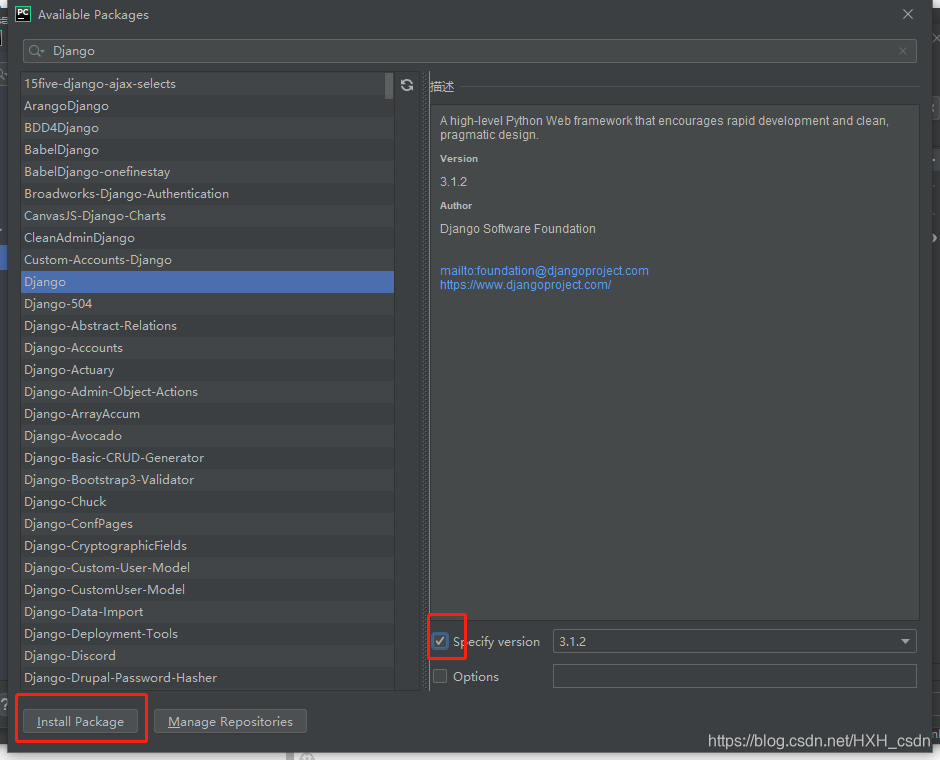Select the Django-Chuck package
940x760 pixels.
tap(207, 502)
